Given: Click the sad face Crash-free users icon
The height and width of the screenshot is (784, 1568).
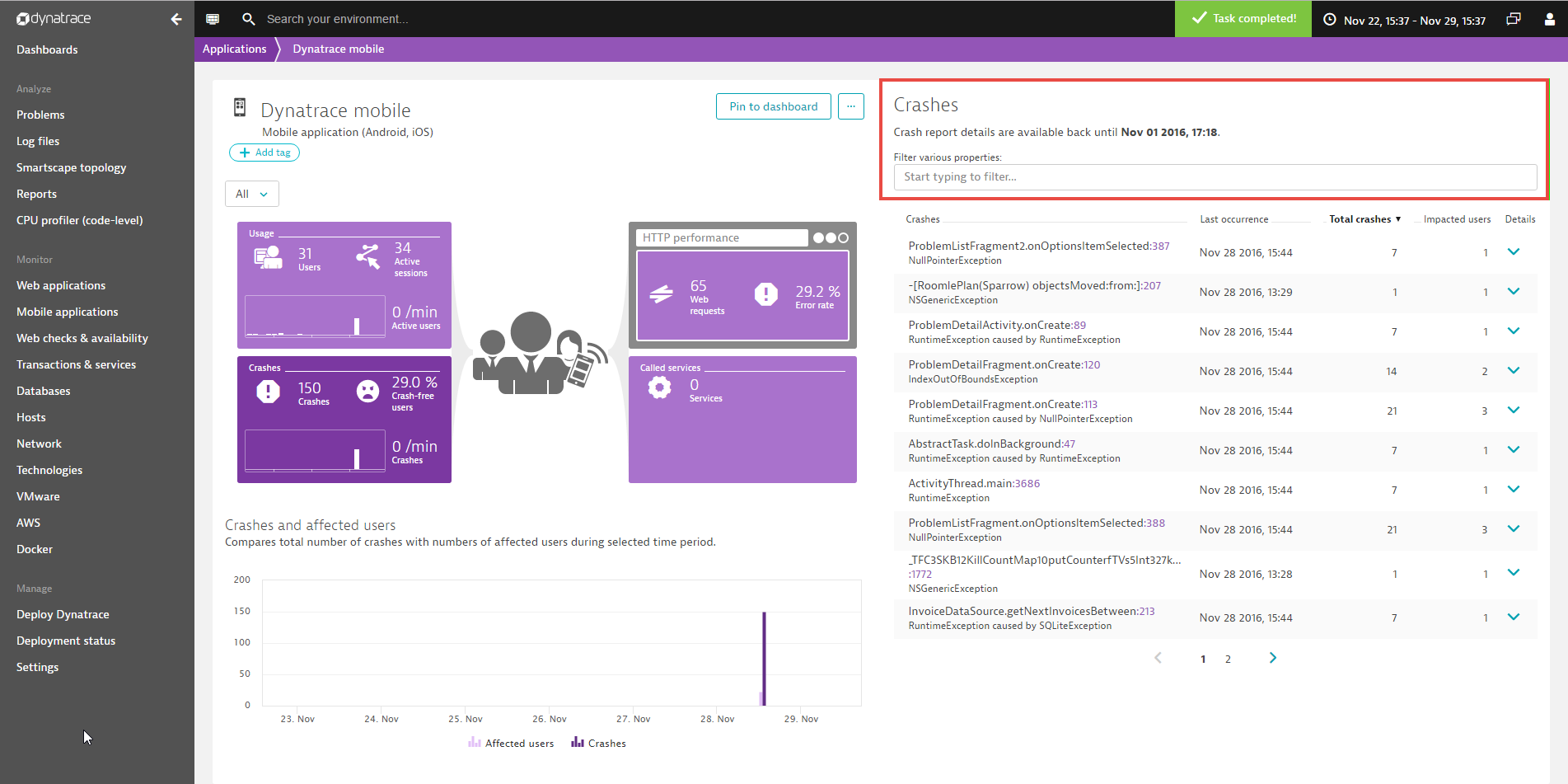Looking at the screenshot, I should [x=367, y=391].
